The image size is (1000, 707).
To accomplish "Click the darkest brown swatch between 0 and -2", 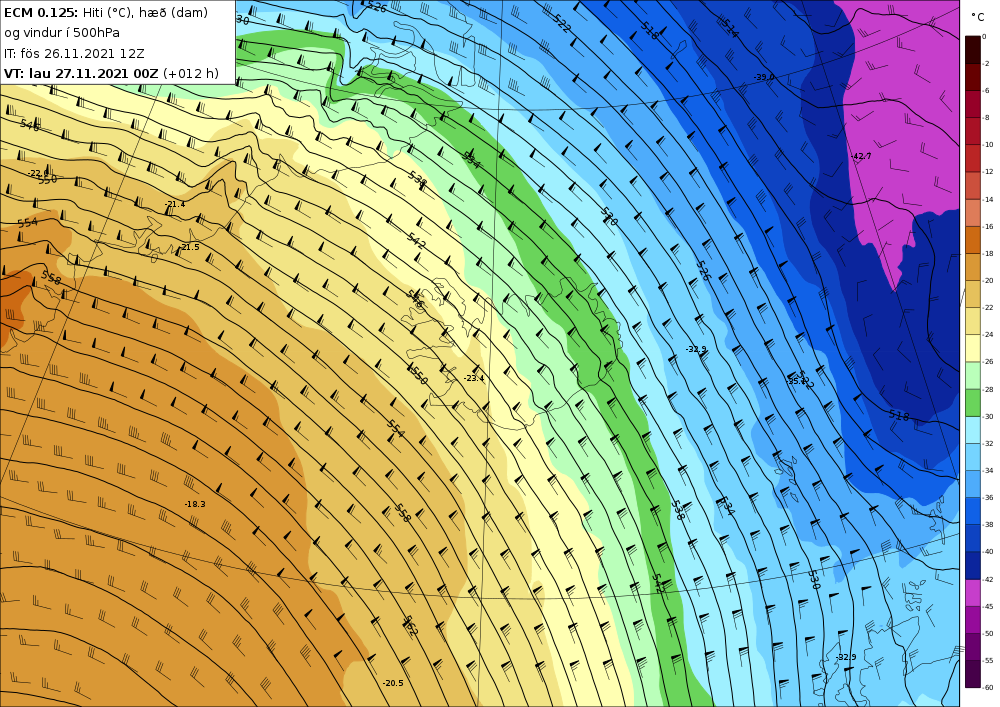I will (973, 50).
